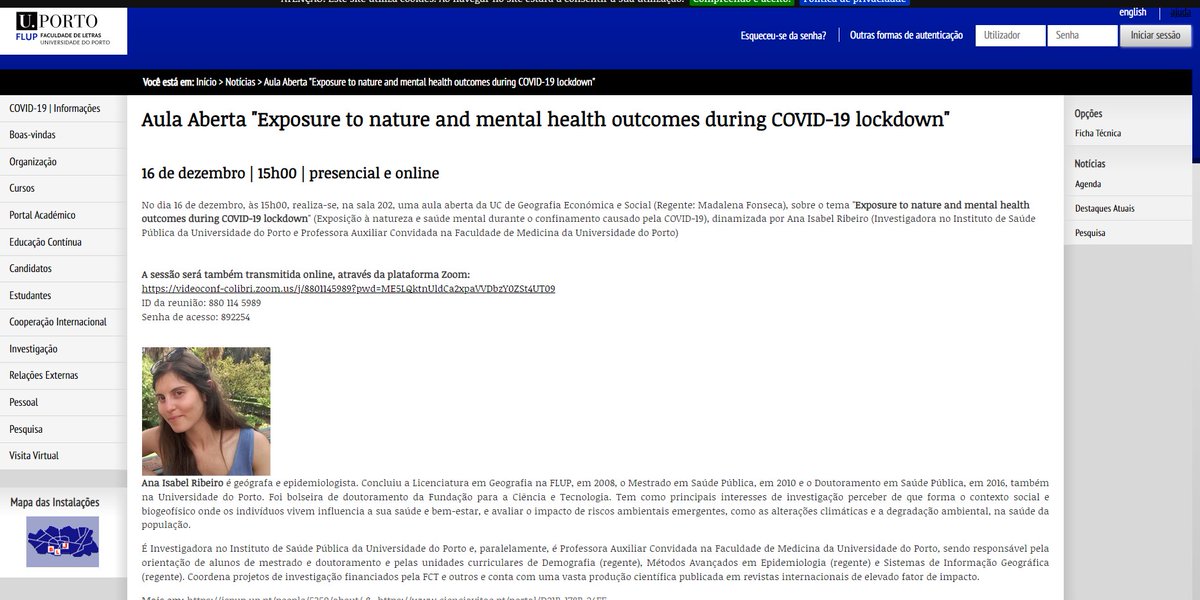
Task: Open Destaques Atuais link
Action: (1104, 208)
